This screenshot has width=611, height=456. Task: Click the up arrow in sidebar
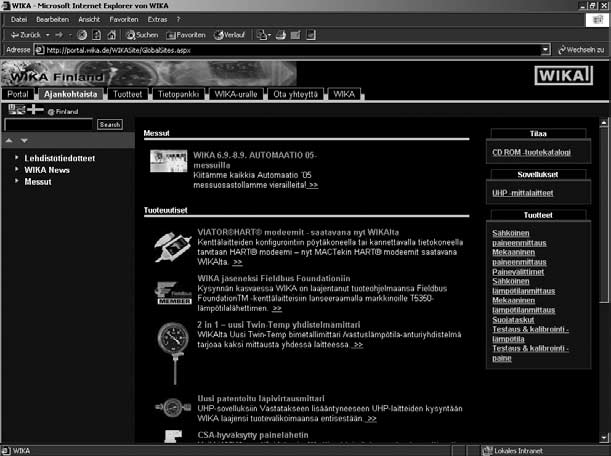[x=9, y=140]
